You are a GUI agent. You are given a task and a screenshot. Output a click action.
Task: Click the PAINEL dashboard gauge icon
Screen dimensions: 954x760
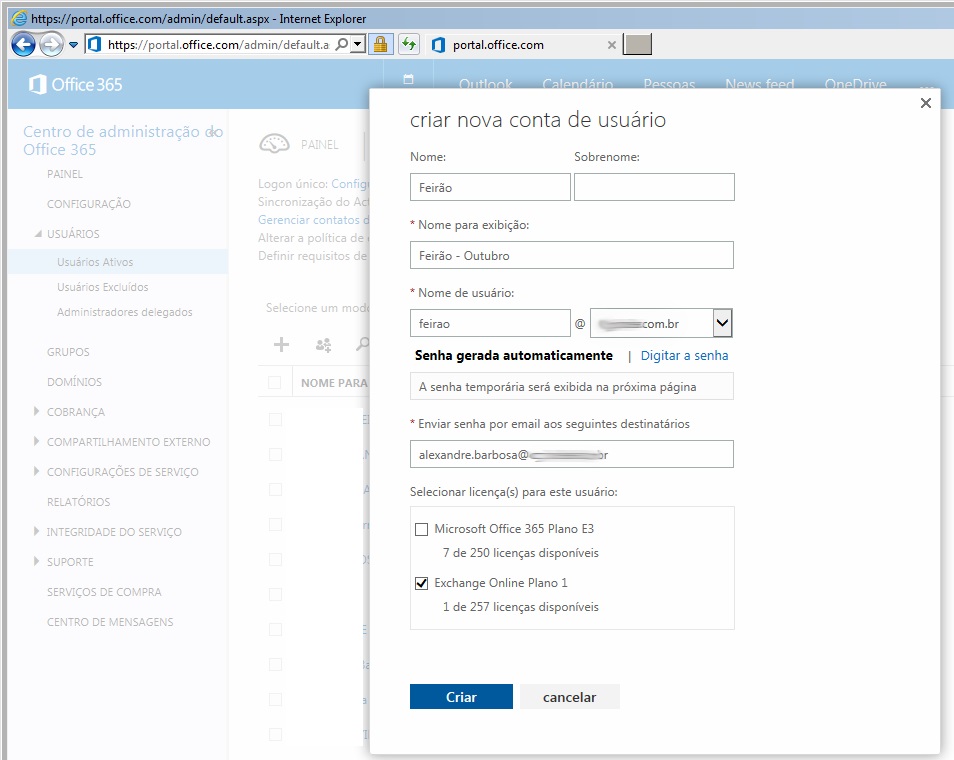click(274, 144)
